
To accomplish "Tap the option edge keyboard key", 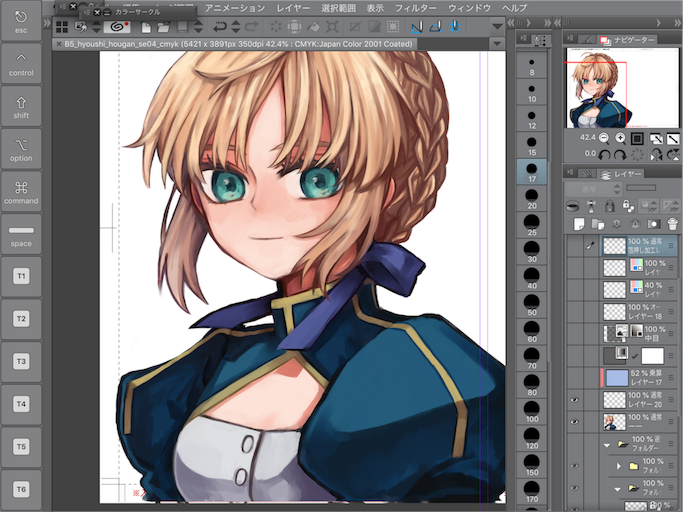I will tap(21, 149).
